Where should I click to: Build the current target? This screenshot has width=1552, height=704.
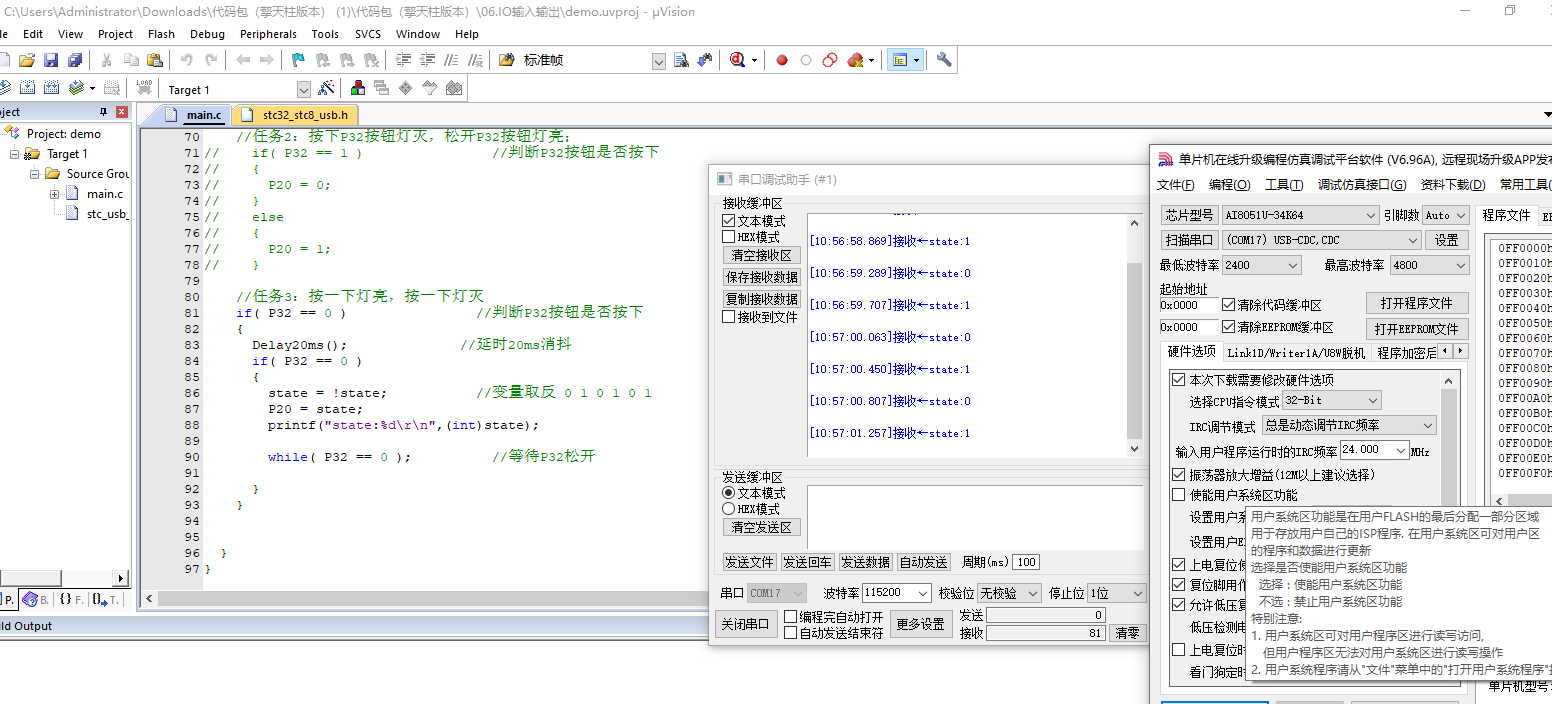[x=26, y=87]
